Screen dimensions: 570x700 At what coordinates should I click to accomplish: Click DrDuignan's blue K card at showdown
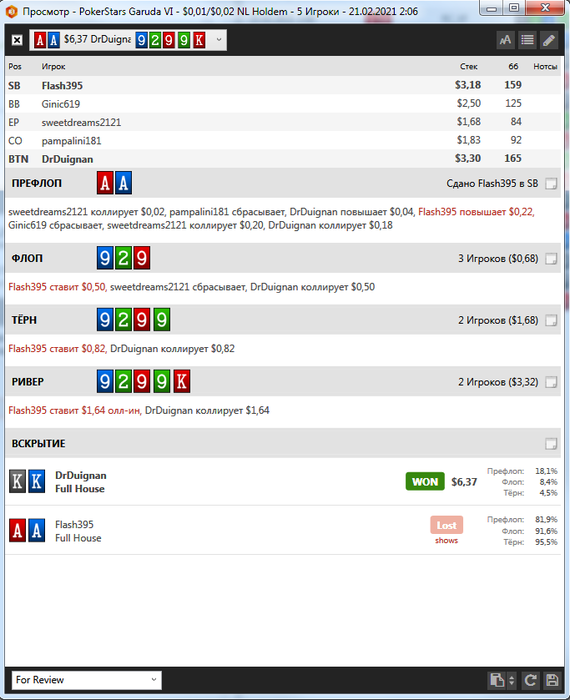37,481
